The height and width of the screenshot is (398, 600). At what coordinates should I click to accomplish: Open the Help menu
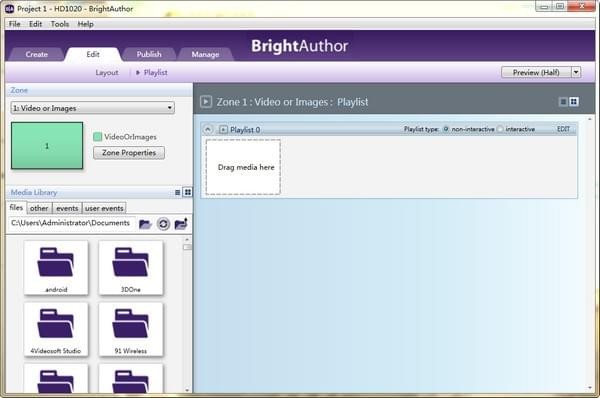pos(85,24)
